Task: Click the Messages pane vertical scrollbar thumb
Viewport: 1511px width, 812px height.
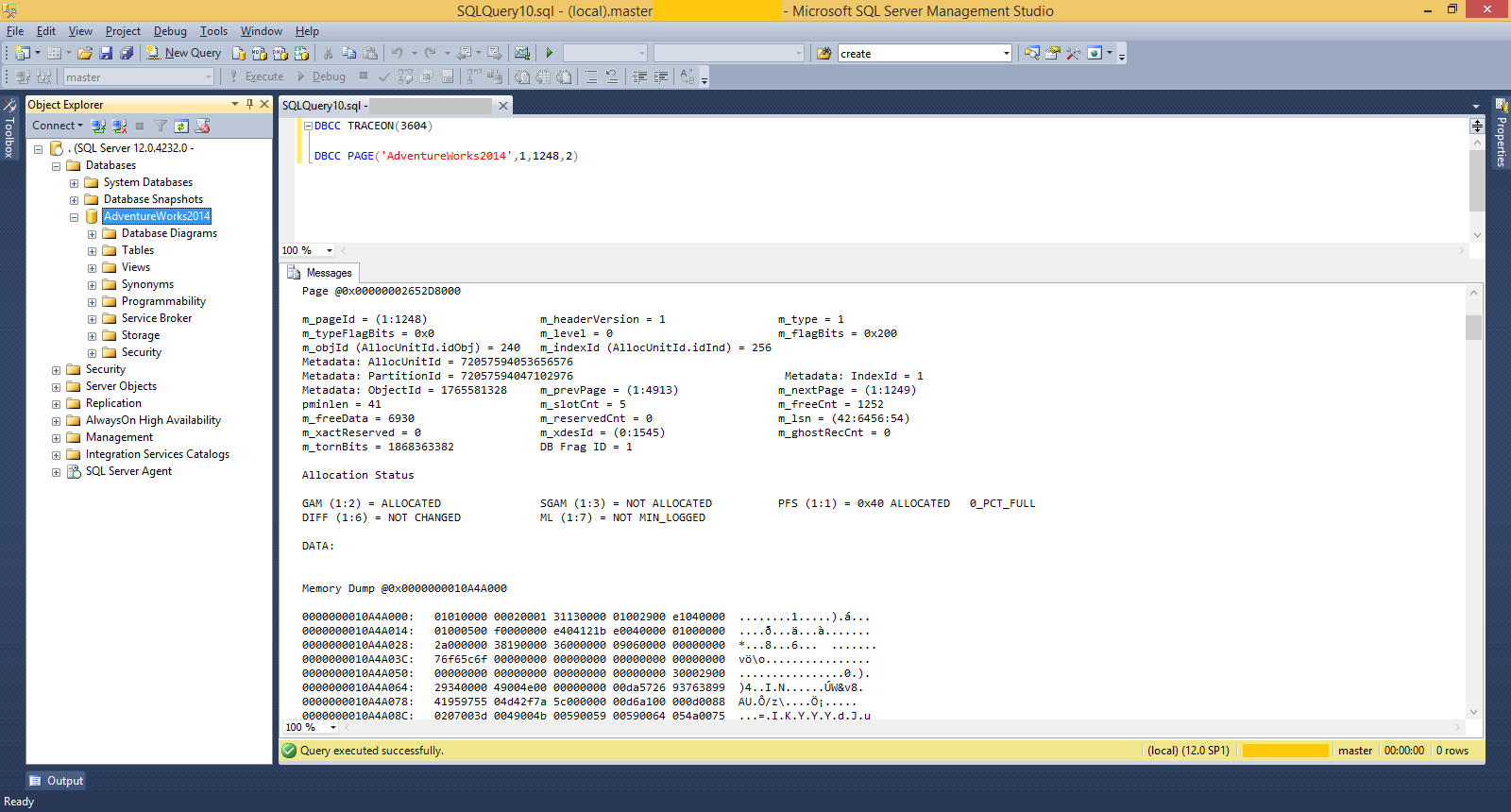Action: tap(1473, 328)
